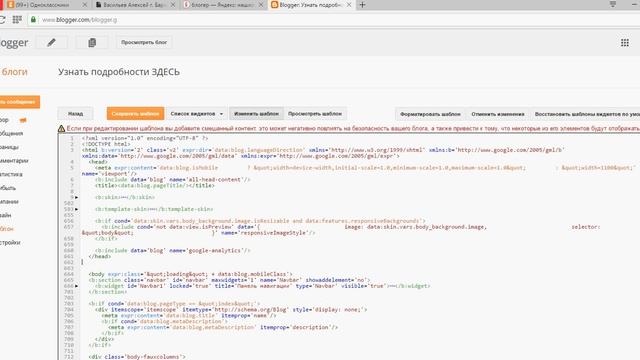Open Страницы in the sidebar
This screenshot has height=360, width=640.
9,147
